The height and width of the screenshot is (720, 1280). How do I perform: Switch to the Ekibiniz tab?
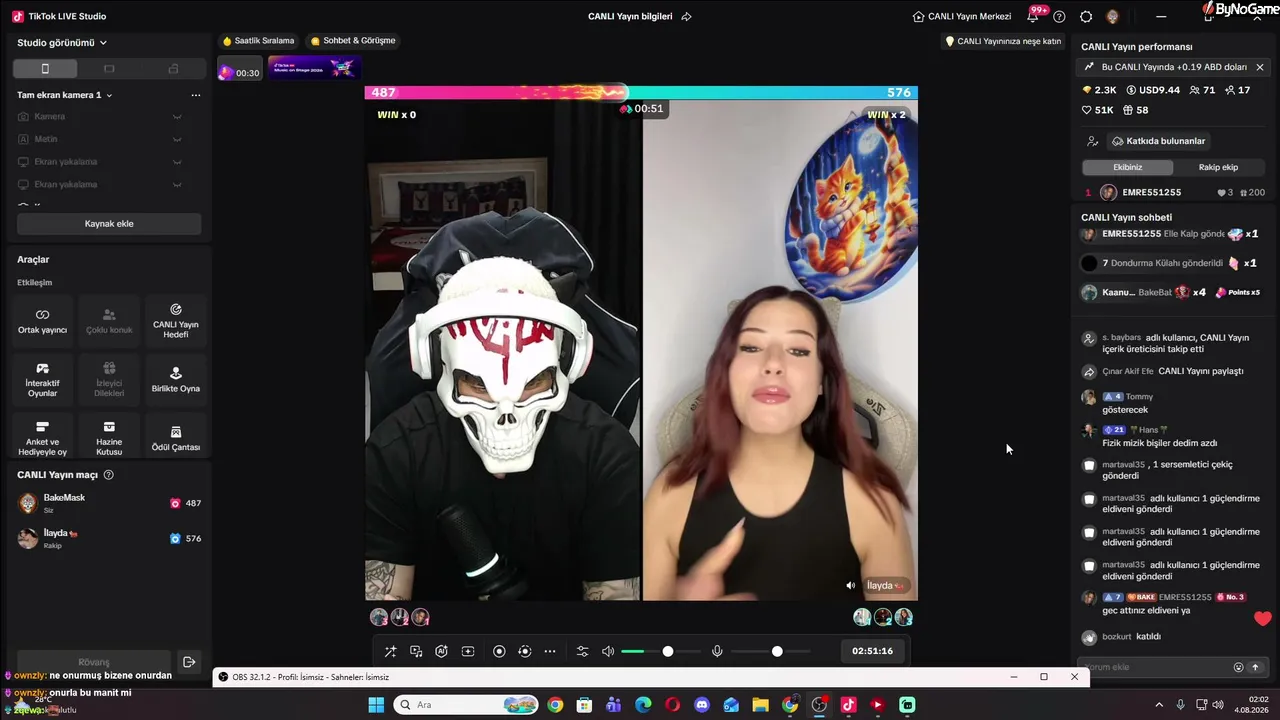click(1127, 167)
